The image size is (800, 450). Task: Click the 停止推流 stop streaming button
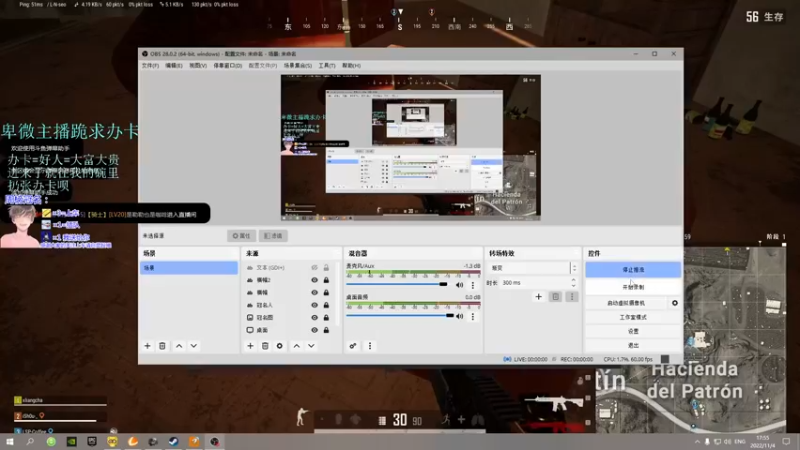633,270
